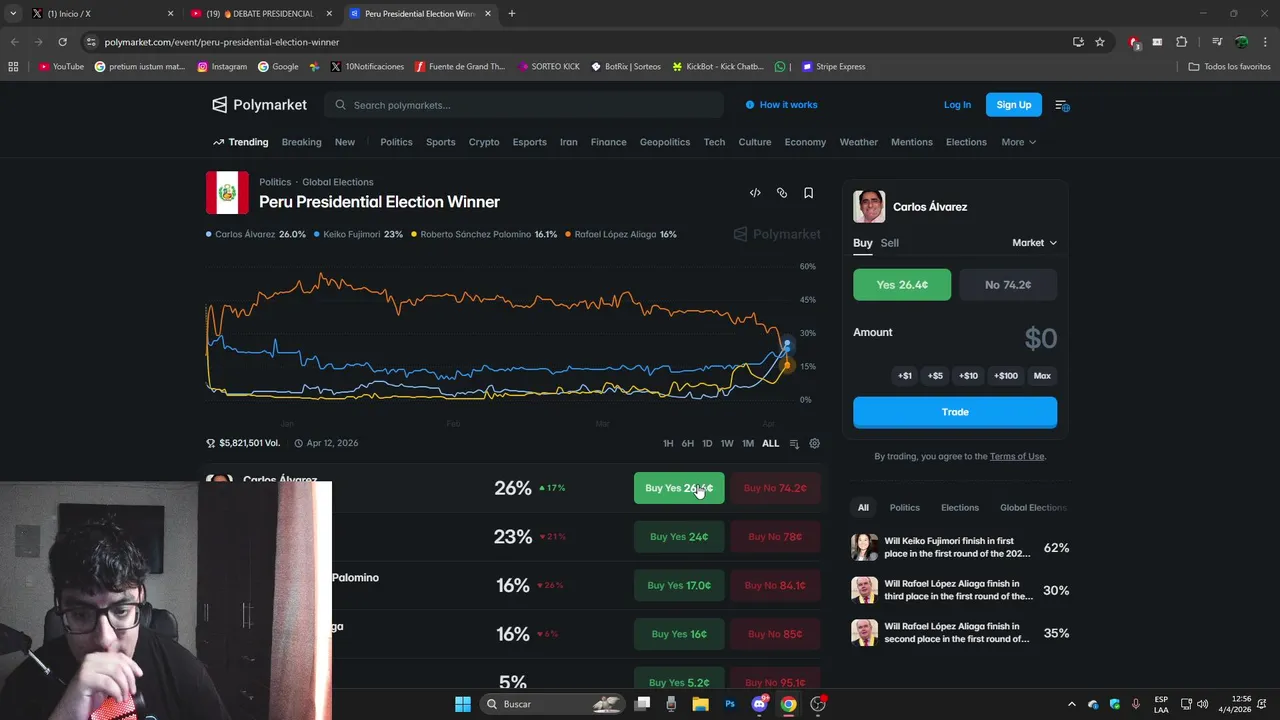Open the WhatsApp bookmark icon
The image size is (1280, 720).
click(780, 67)
